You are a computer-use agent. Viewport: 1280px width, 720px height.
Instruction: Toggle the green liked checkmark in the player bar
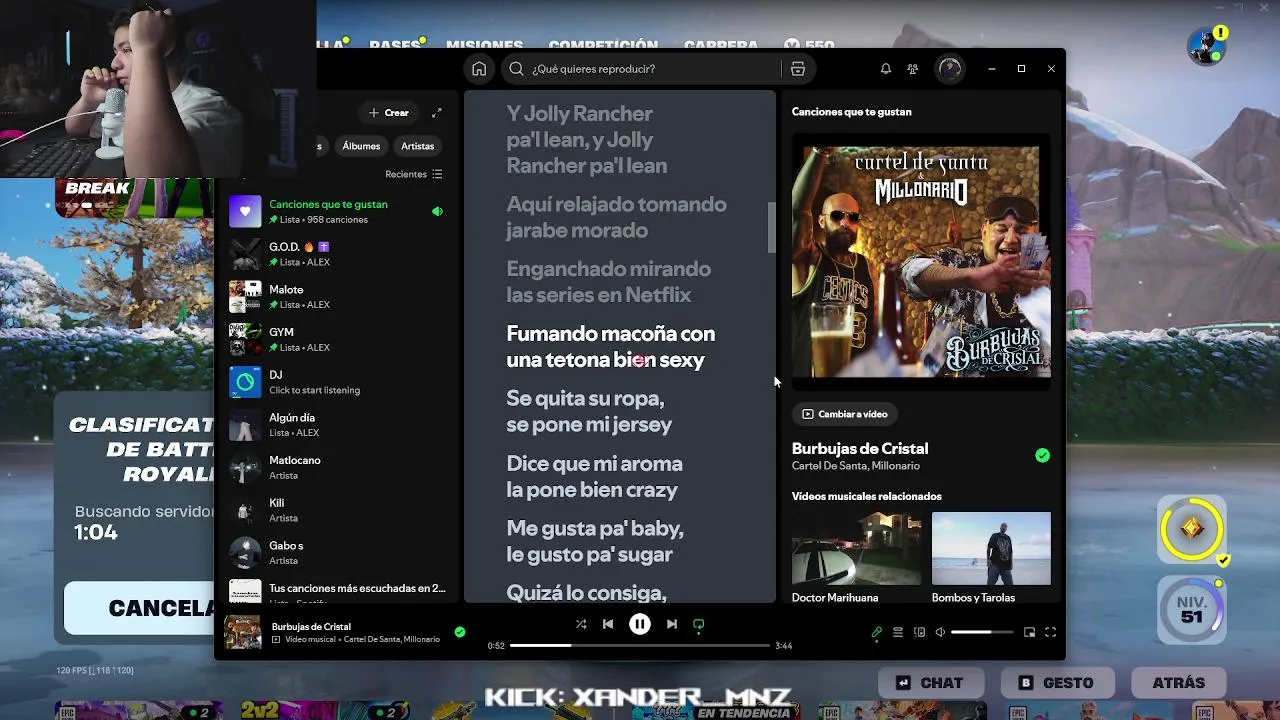click(460, 632)
